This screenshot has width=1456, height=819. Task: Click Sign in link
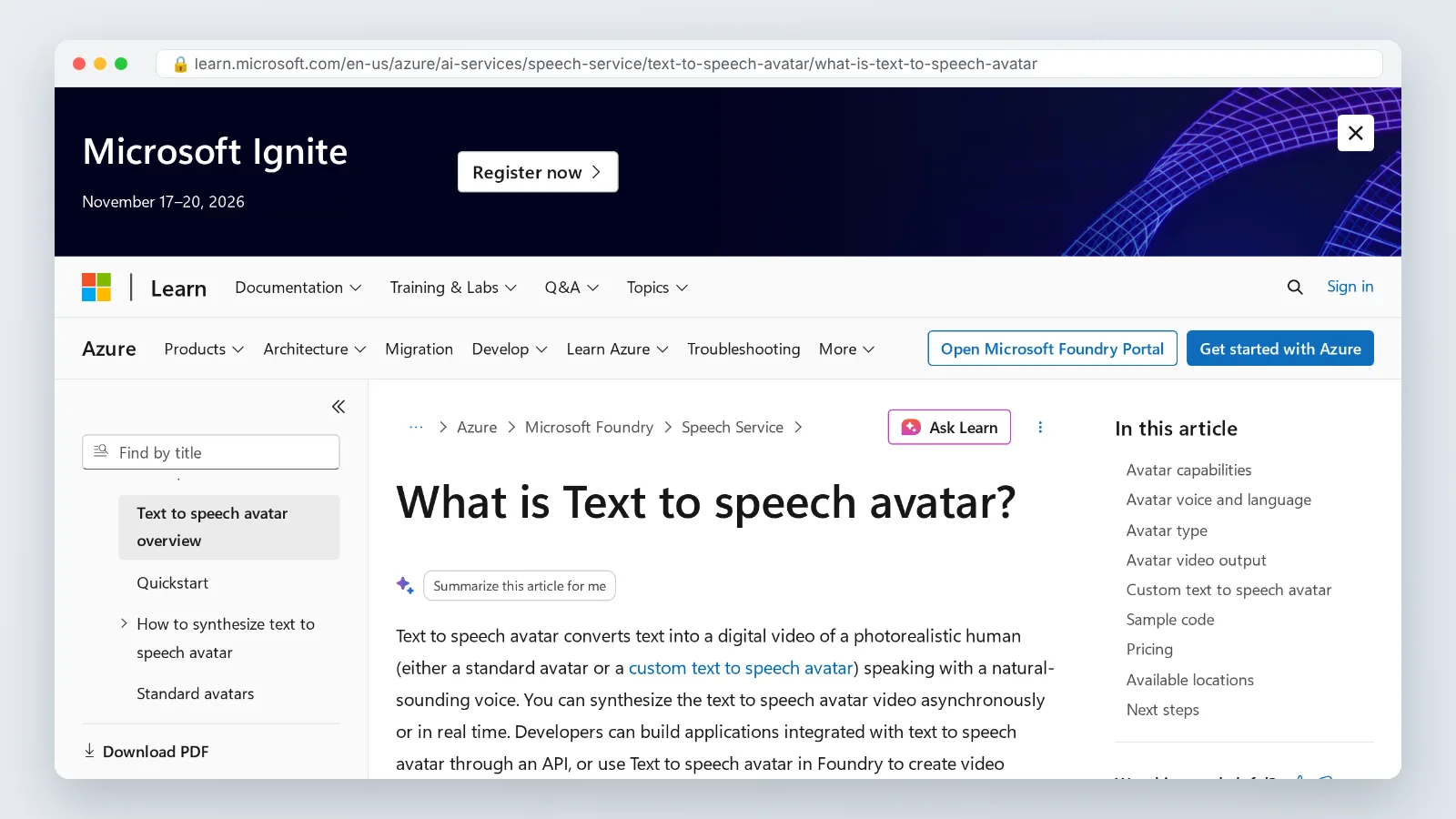[1350, 287]
